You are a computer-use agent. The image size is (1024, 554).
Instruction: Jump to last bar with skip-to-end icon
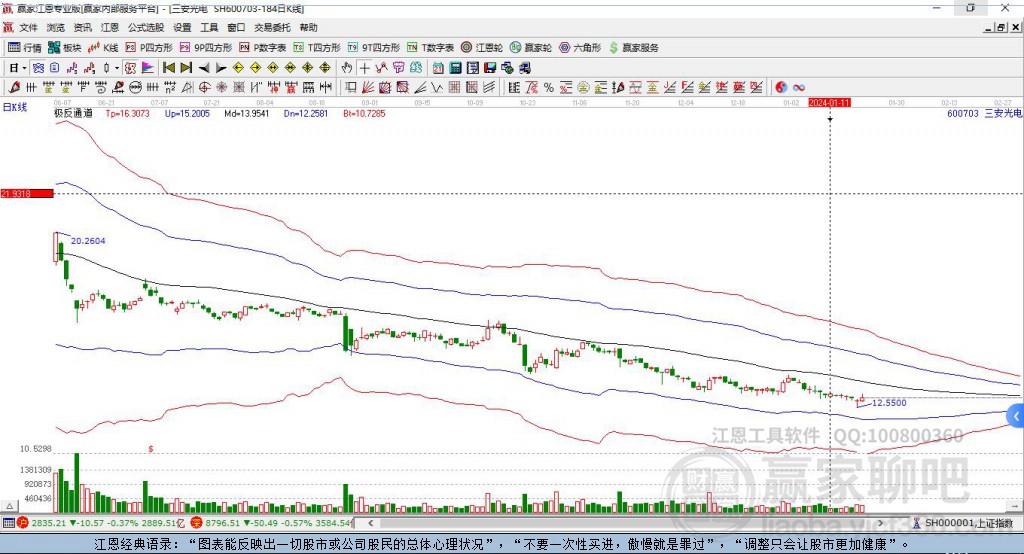(186, 68)
